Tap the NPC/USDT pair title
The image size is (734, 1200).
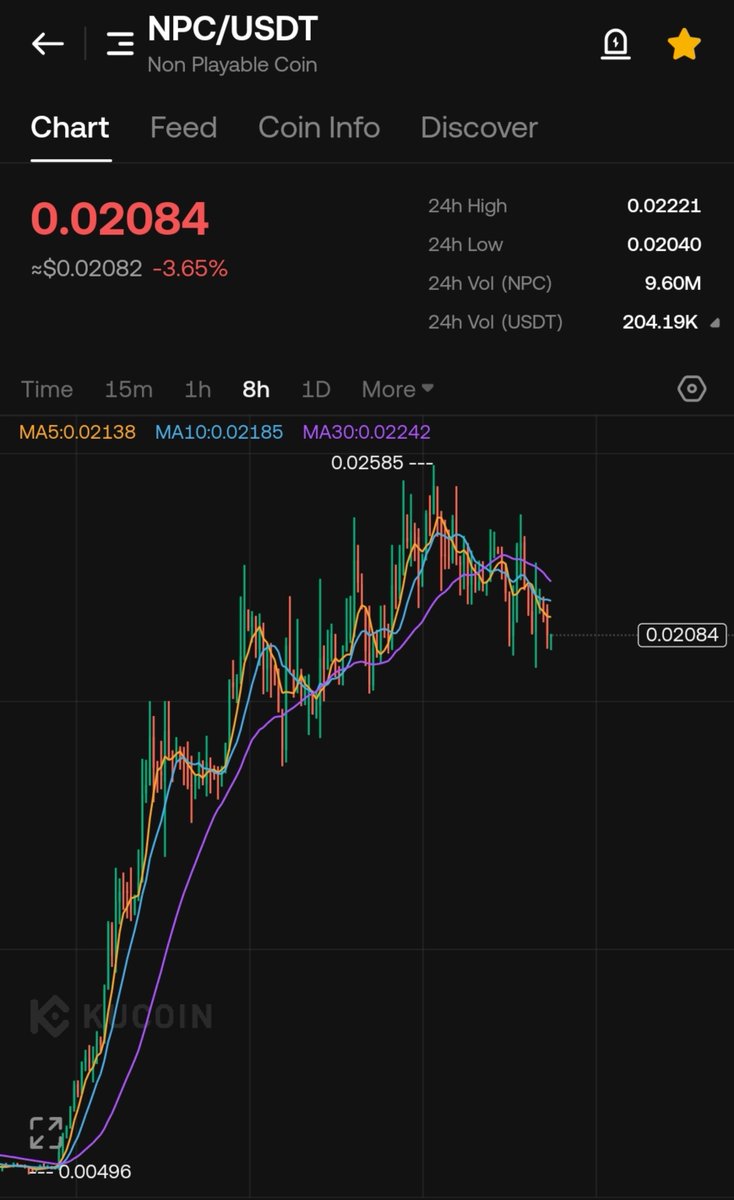232,29
